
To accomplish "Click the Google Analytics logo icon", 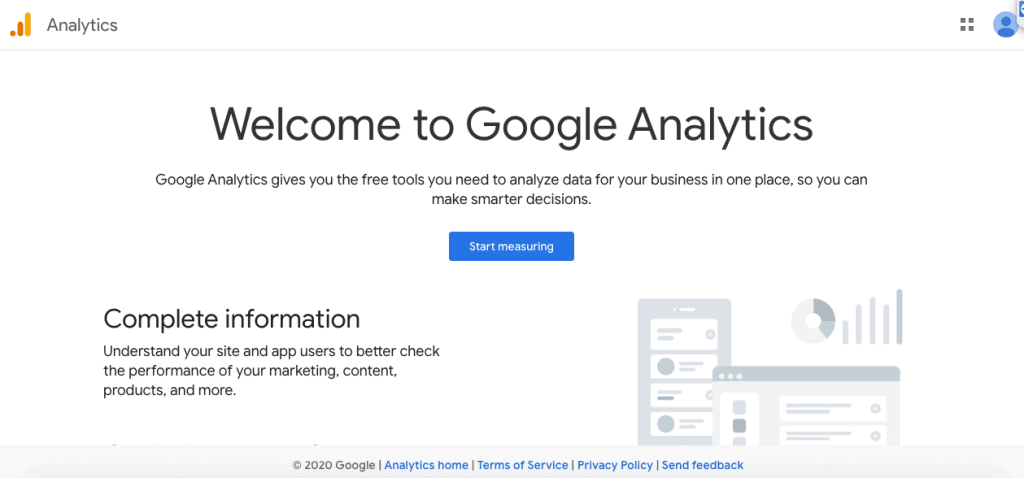I will click(21, 25).
